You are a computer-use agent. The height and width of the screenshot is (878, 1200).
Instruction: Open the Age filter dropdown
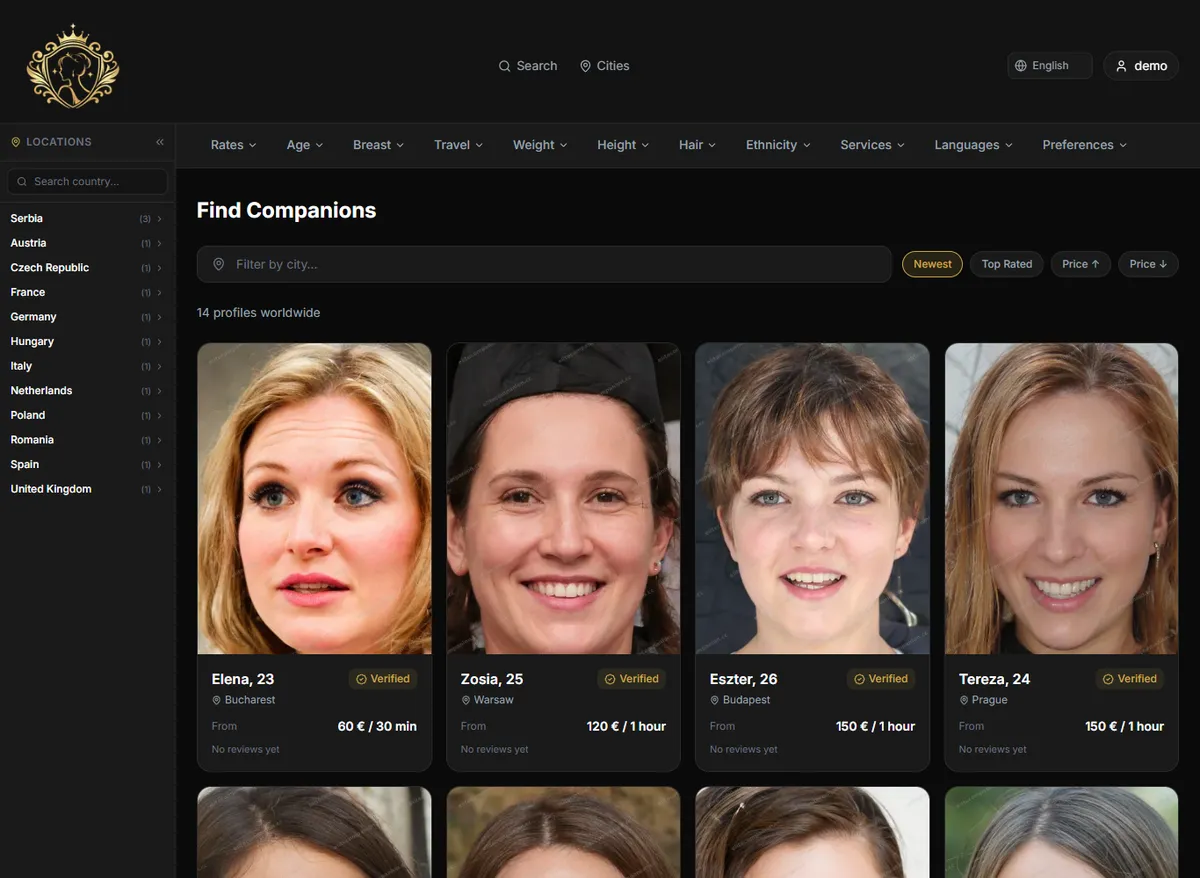(x=305, y=145)
